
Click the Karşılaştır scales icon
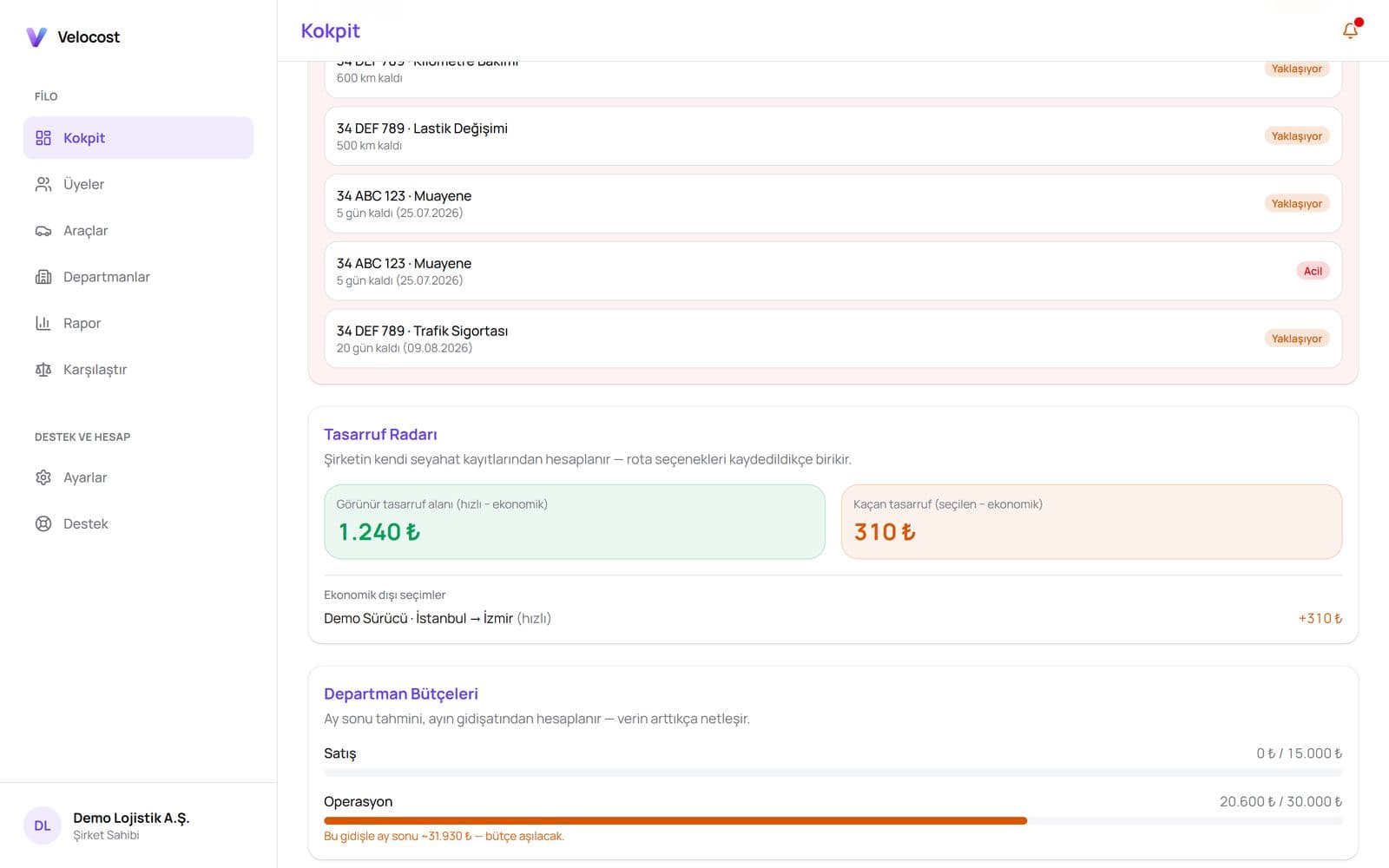43,370
